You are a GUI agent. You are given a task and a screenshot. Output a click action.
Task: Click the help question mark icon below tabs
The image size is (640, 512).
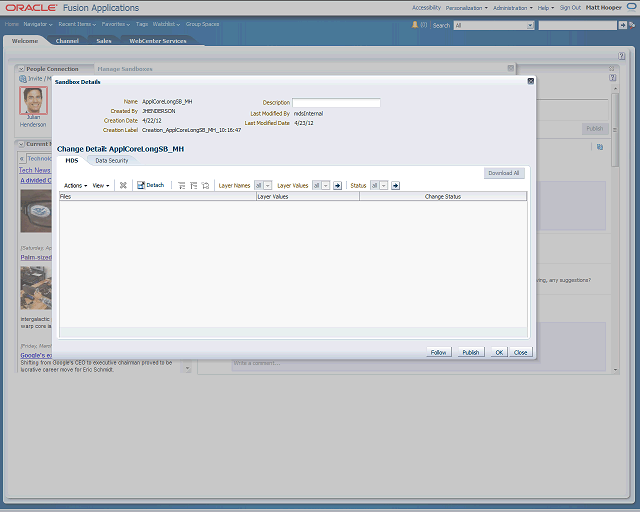tap(621, 56)
